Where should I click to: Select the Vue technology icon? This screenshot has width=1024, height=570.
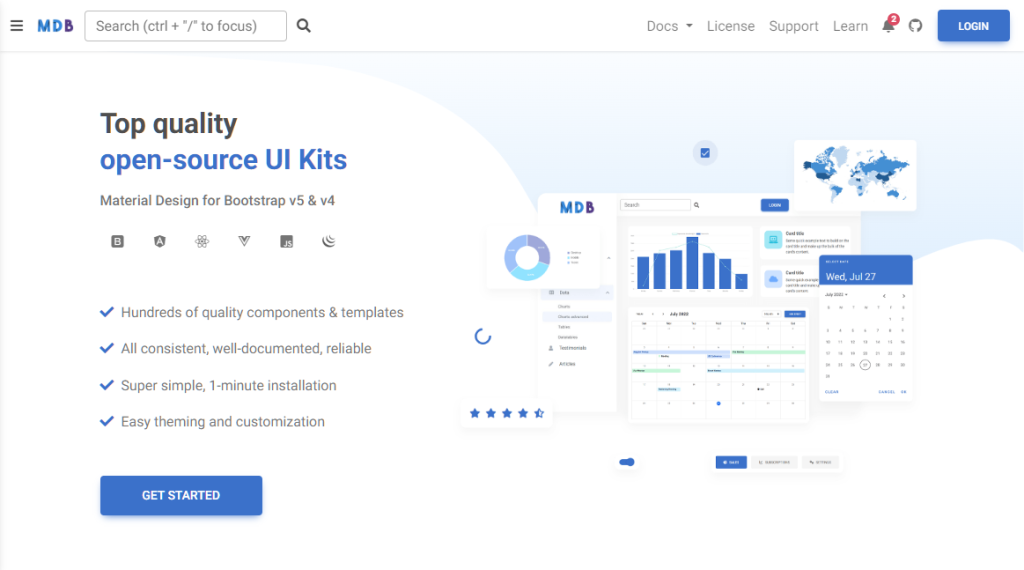pos(244,242)
